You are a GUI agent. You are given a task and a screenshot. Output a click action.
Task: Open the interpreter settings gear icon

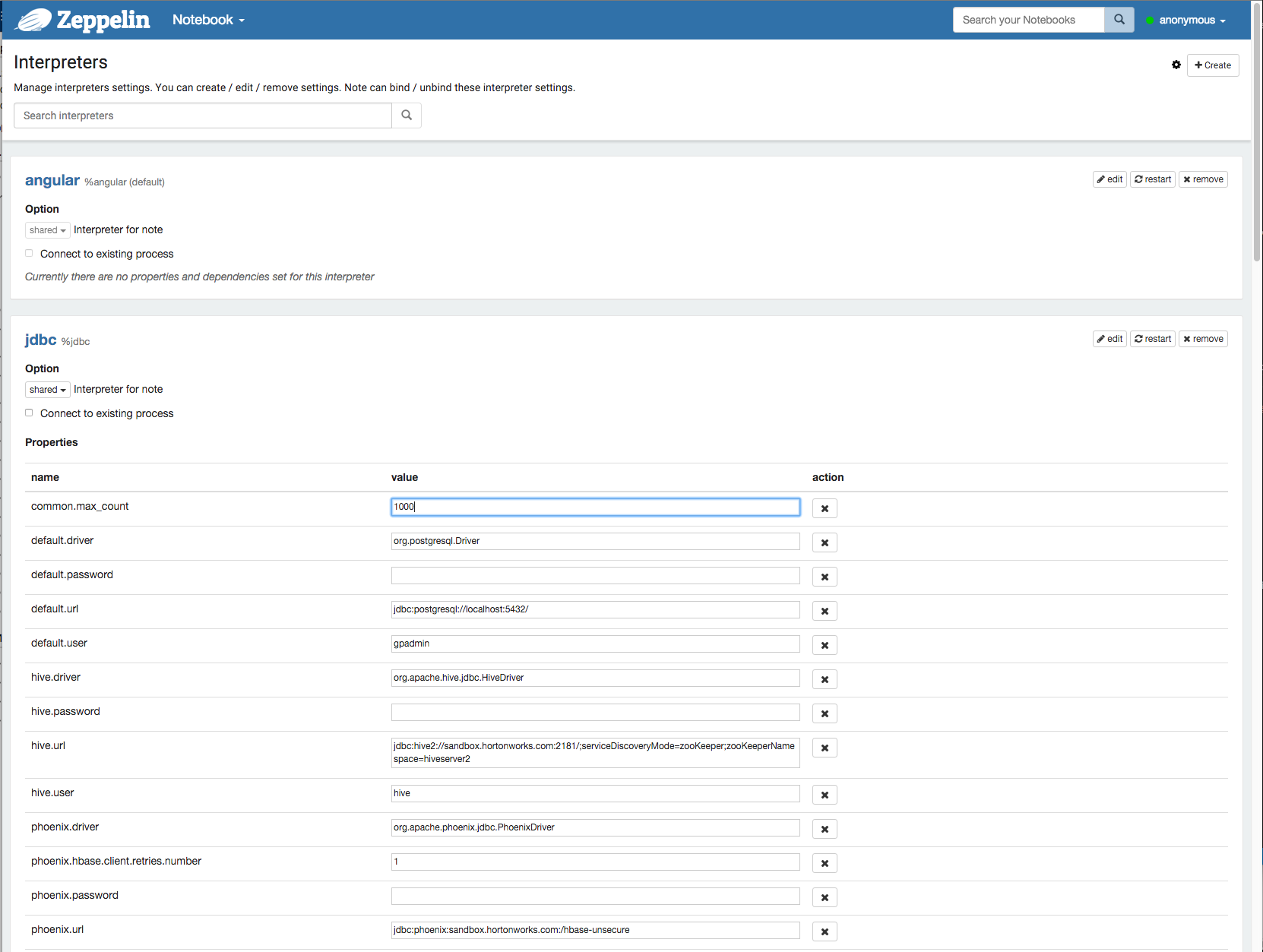coord(1176,65)
